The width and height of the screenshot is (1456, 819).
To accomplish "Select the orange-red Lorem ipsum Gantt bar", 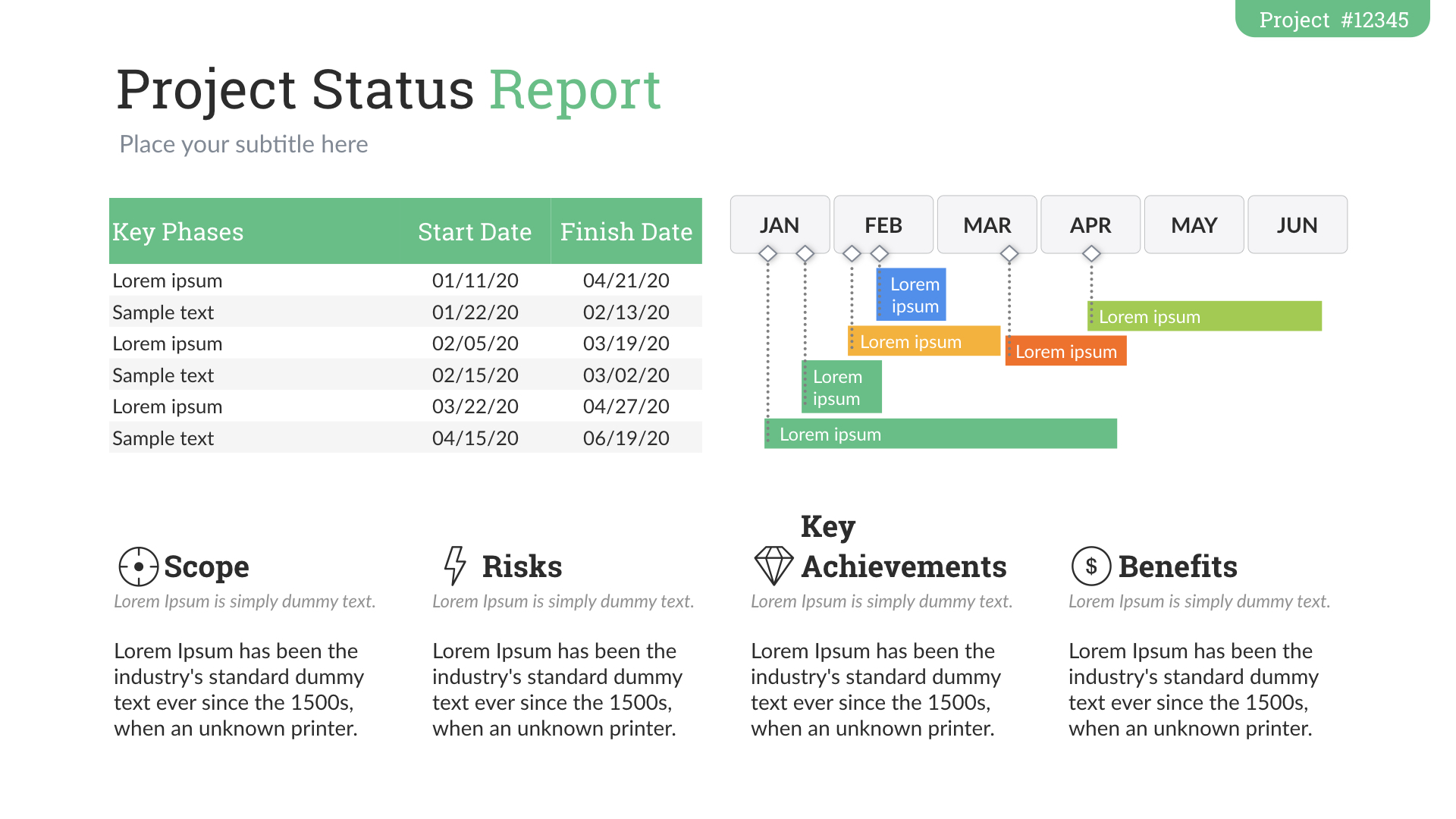I will coord(1065,352).
